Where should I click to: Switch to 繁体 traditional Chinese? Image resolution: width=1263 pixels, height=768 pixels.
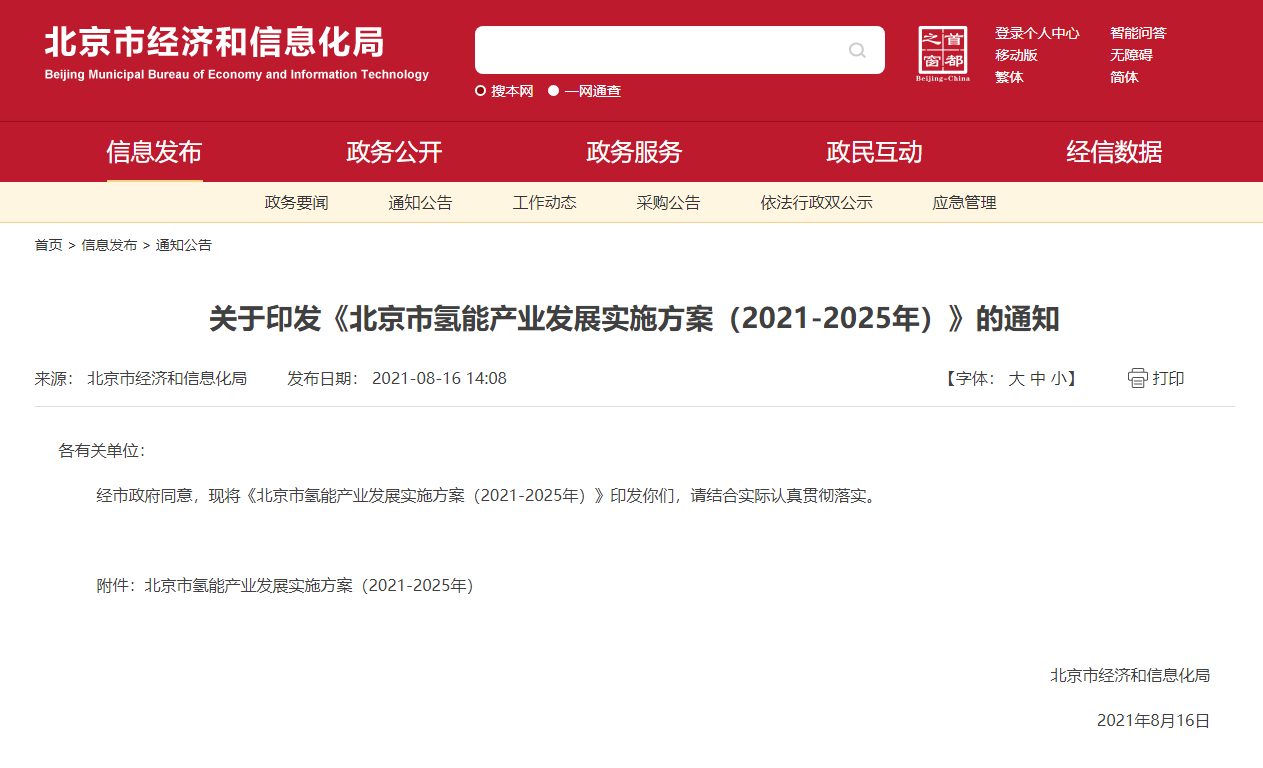(1009, 77)
